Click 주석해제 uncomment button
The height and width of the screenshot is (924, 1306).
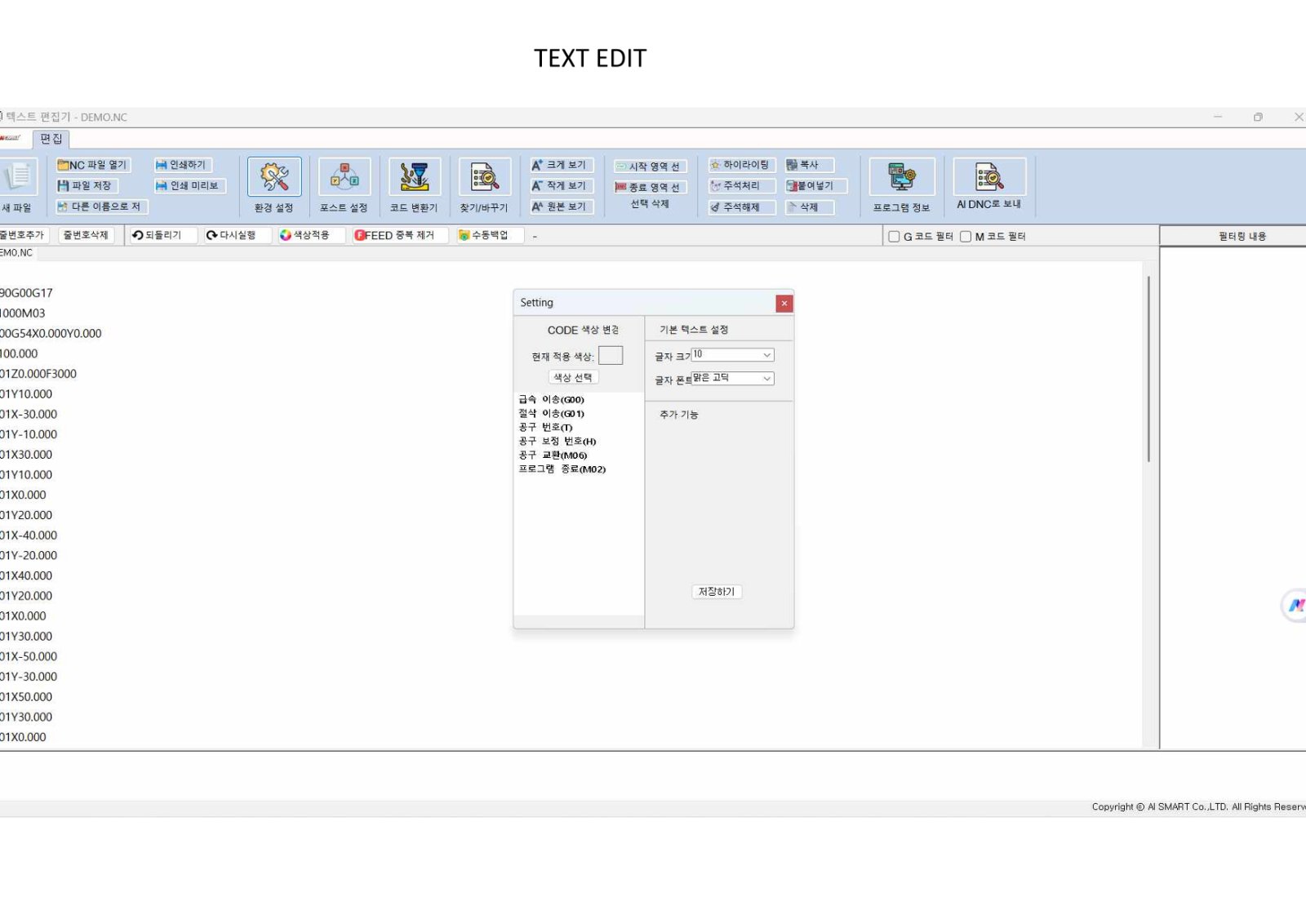pyautogui.click(x=741, y=207)
